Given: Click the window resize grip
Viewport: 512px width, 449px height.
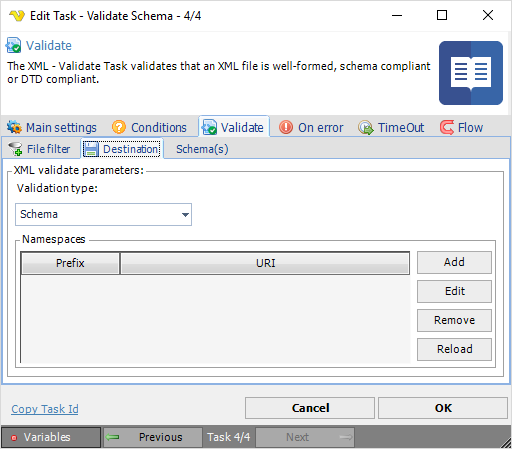Looking at the screenshot, I should click(507, 443).
